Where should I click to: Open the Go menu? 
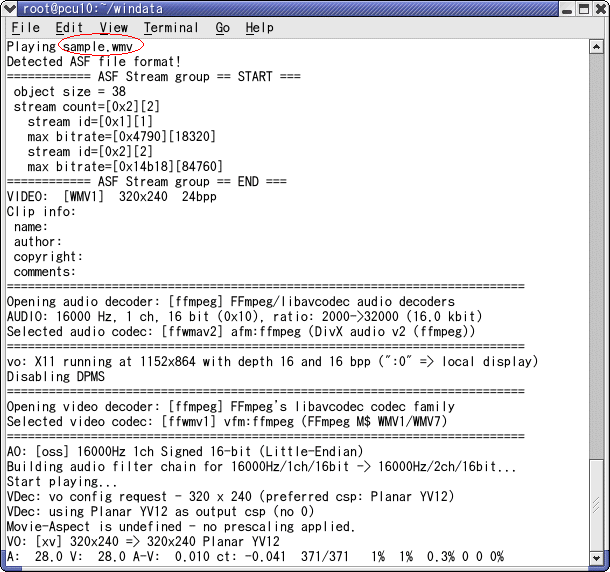(x=223, y=28)
